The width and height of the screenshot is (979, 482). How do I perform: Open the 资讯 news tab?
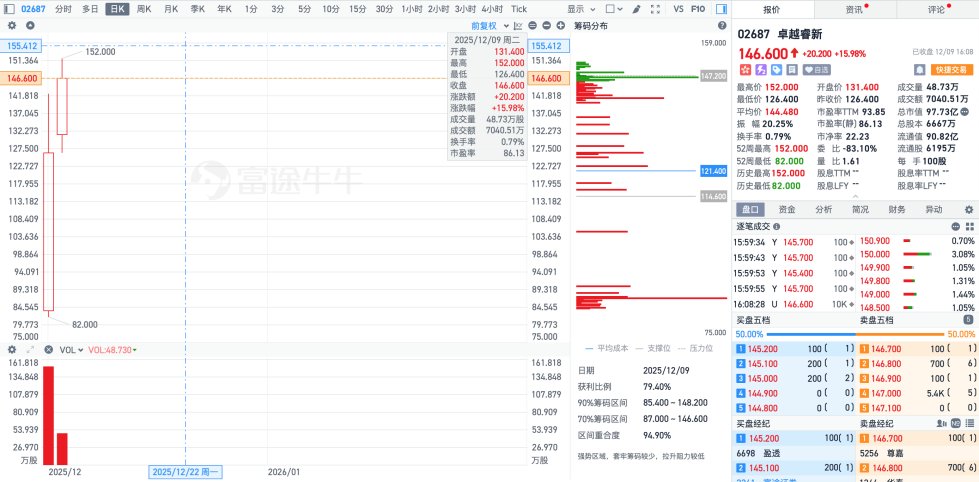pyautogui.click(x=855, y=9)
